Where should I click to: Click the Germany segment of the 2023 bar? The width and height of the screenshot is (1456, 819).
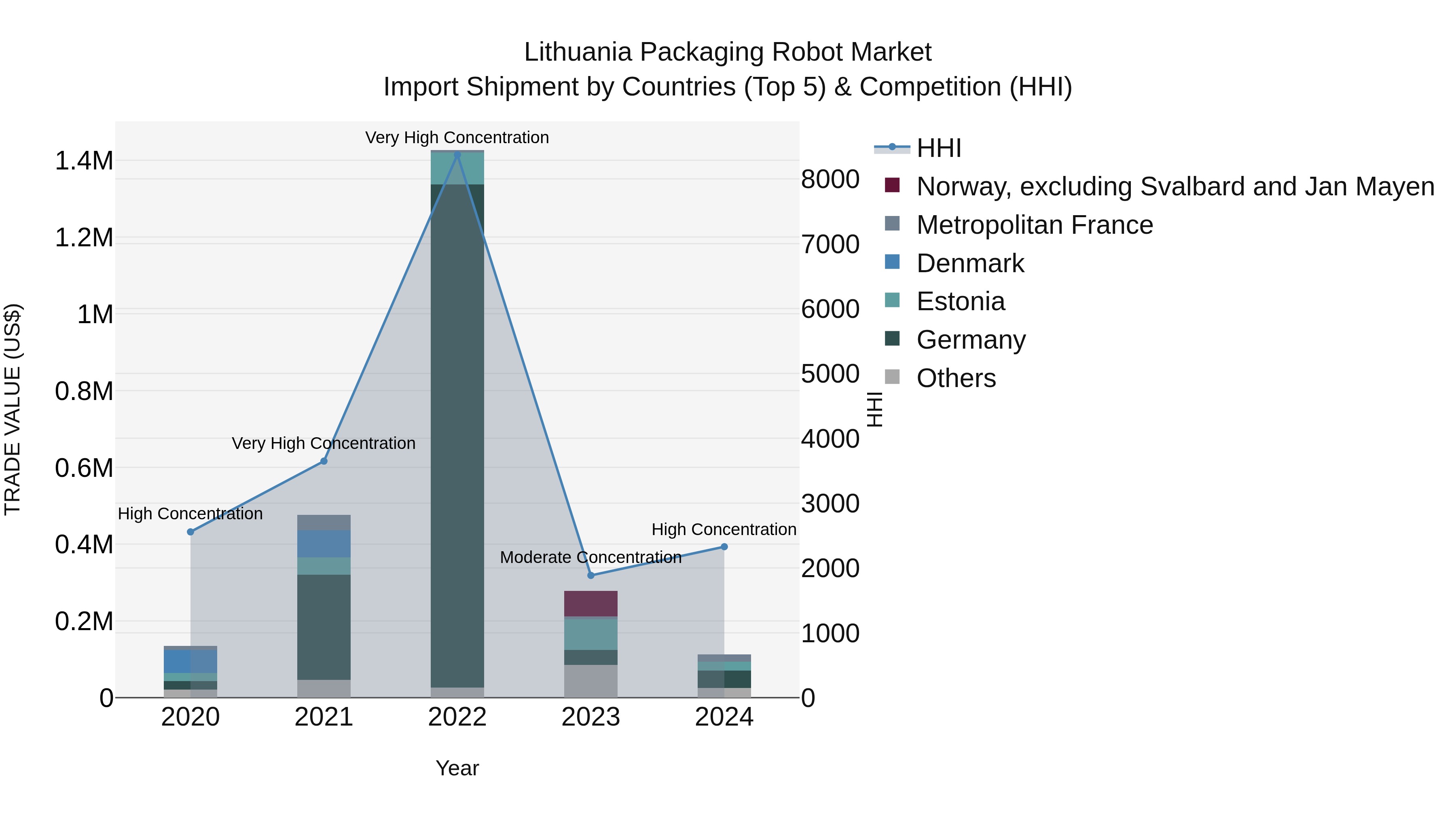(x=590, y=657)
